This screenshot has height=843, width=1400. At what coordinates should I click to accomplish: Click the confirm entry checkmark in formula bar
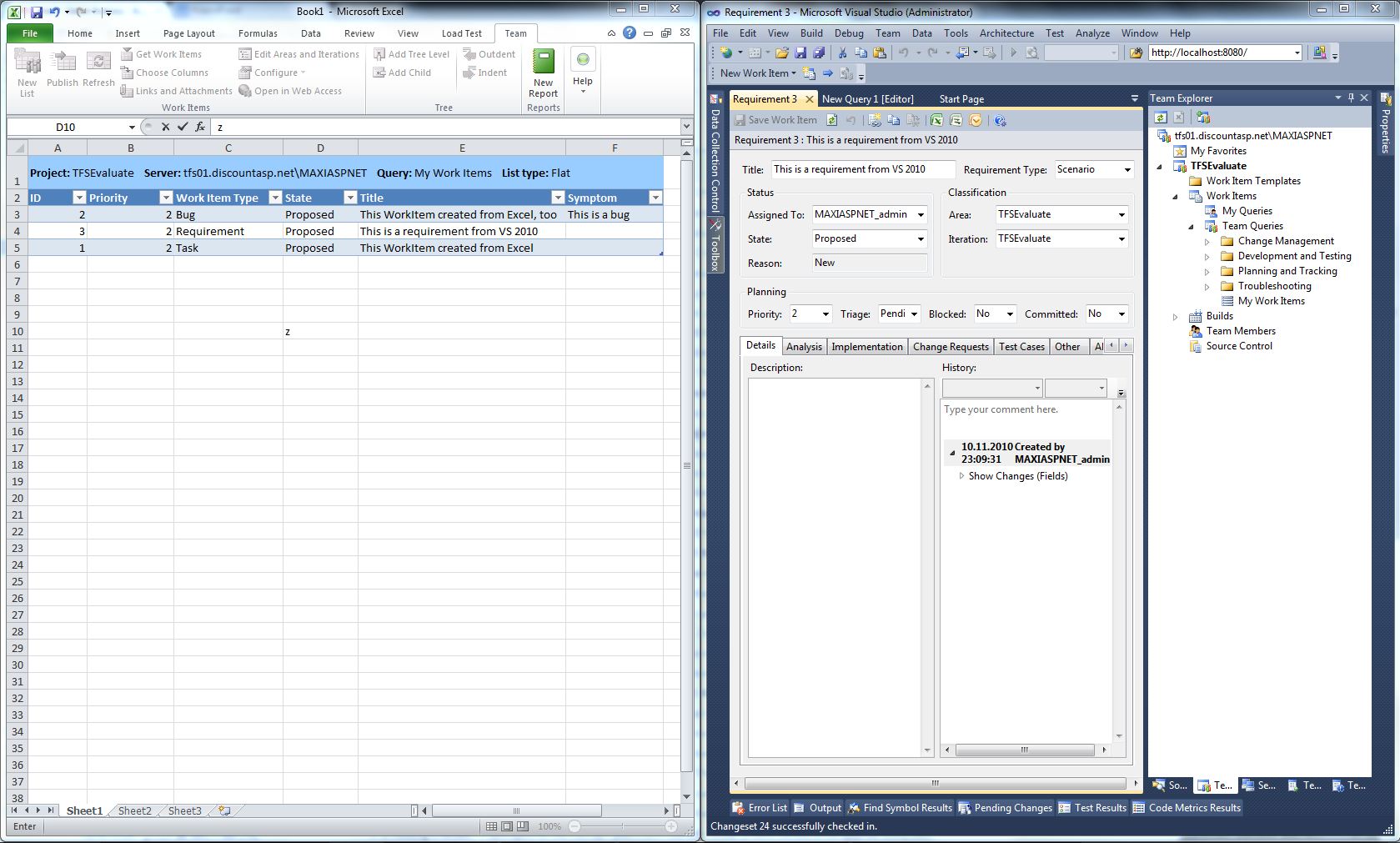(x=183, y=127)
